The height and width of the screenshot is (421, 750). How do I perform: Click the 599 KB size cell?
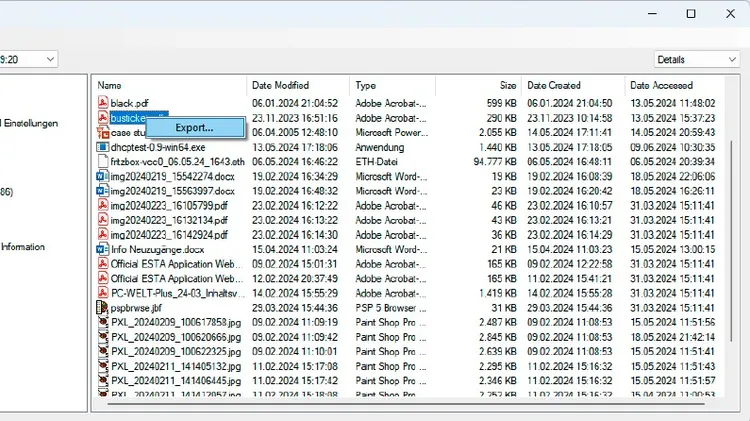(502, 103)
